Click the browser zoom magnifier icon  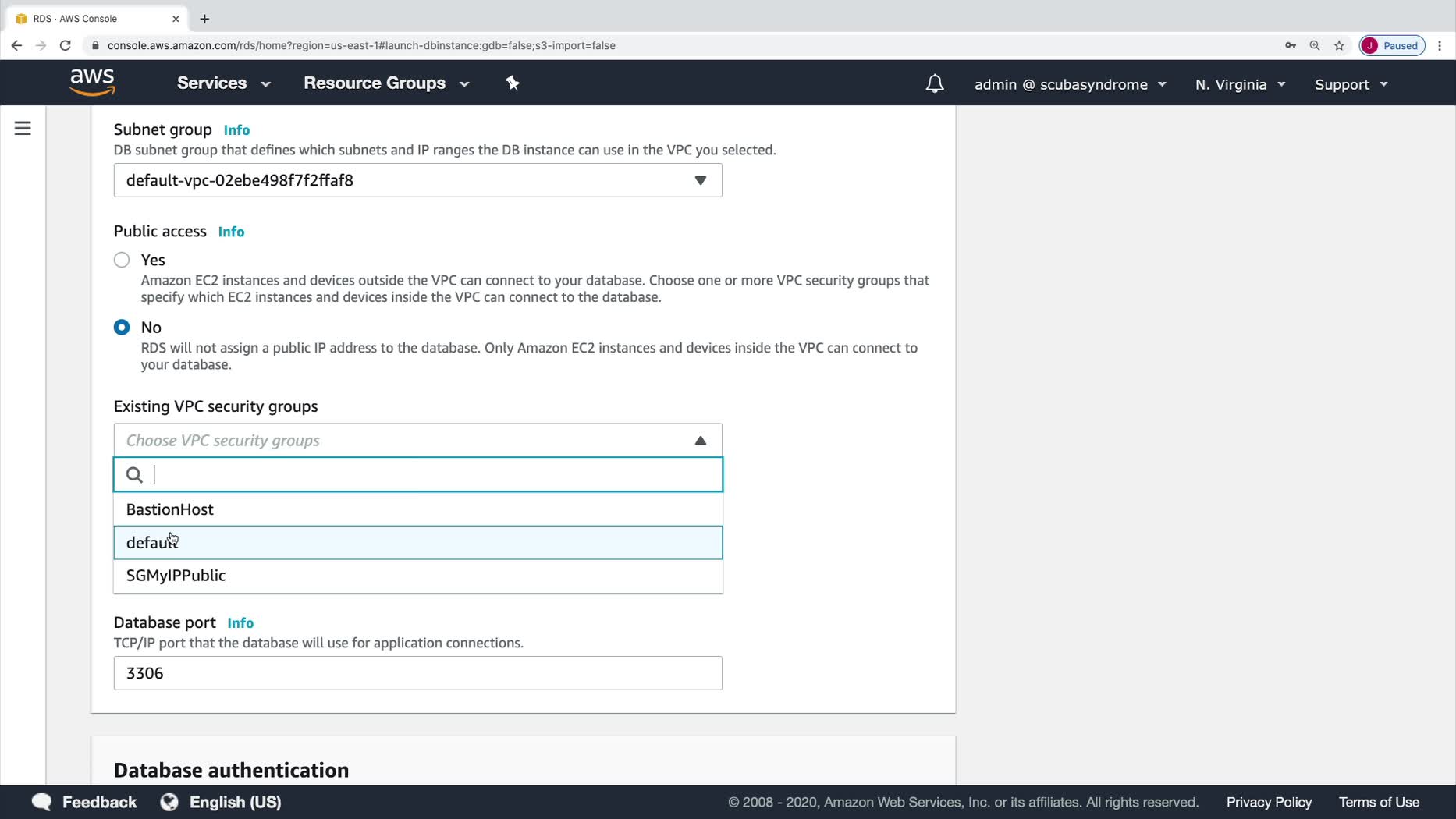coord(1315,45)
